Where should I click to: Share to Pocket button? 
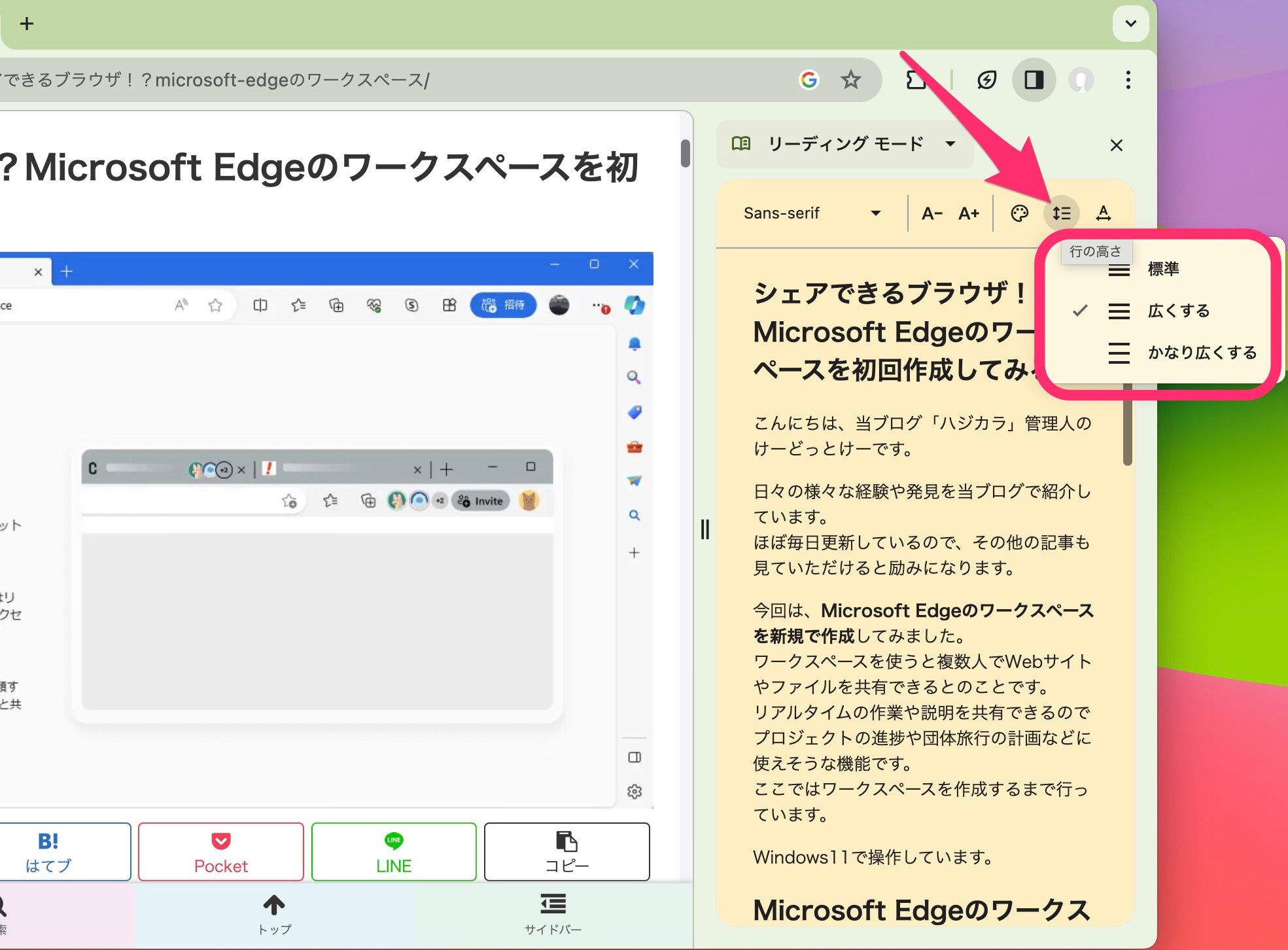click(221, 852)
